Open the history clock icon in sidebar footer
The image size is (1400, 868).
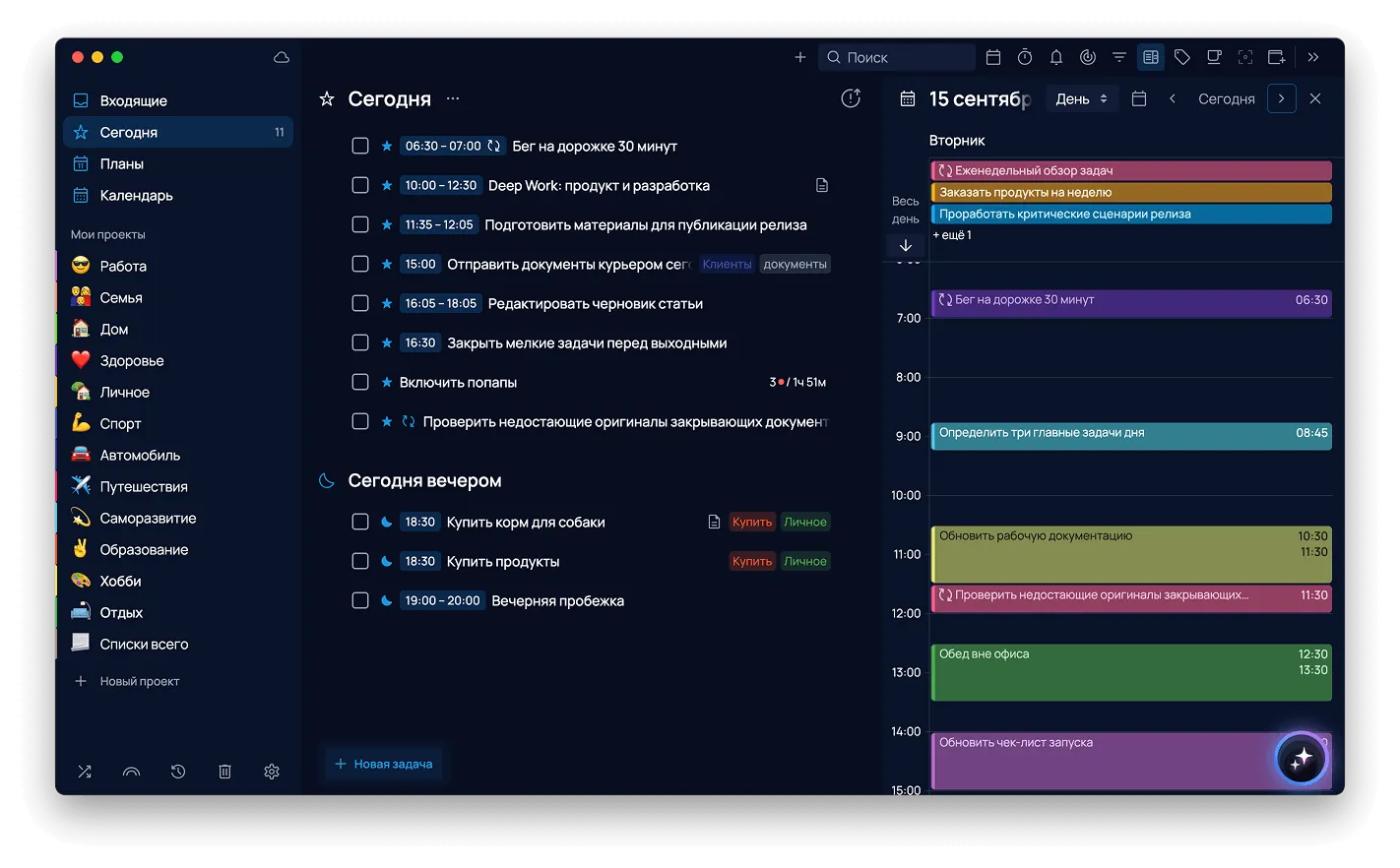[178, 772]
